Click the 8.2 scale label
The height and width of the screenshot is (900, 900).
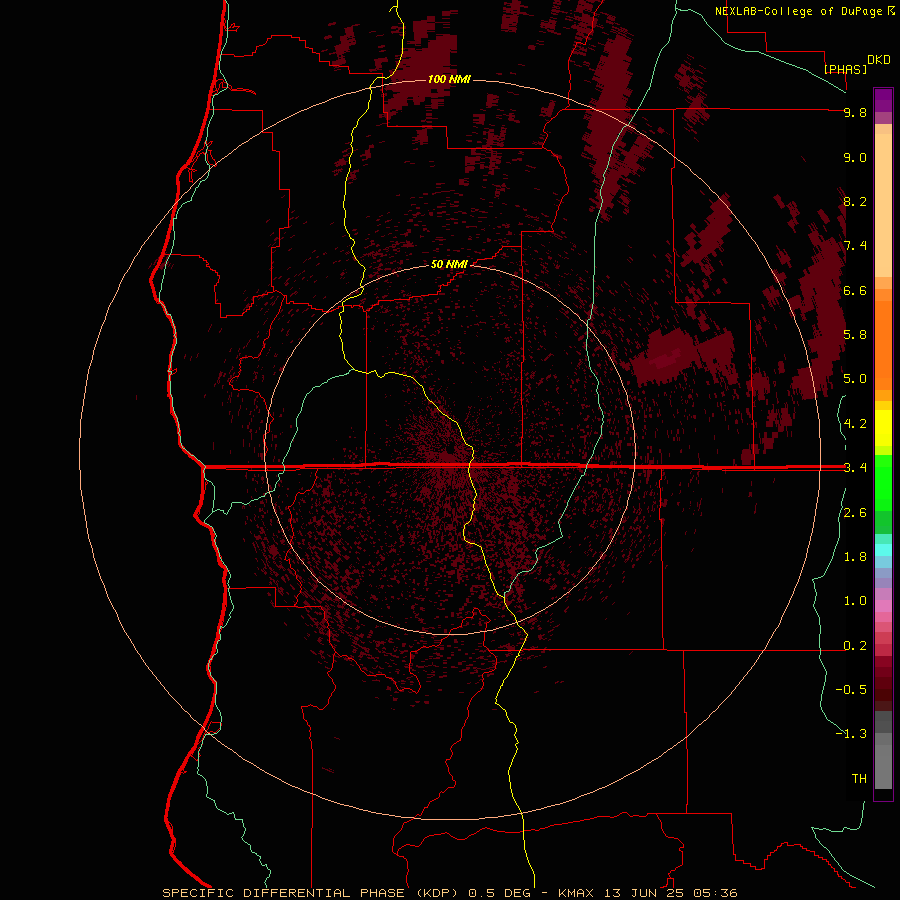click(x=855, y=201)
